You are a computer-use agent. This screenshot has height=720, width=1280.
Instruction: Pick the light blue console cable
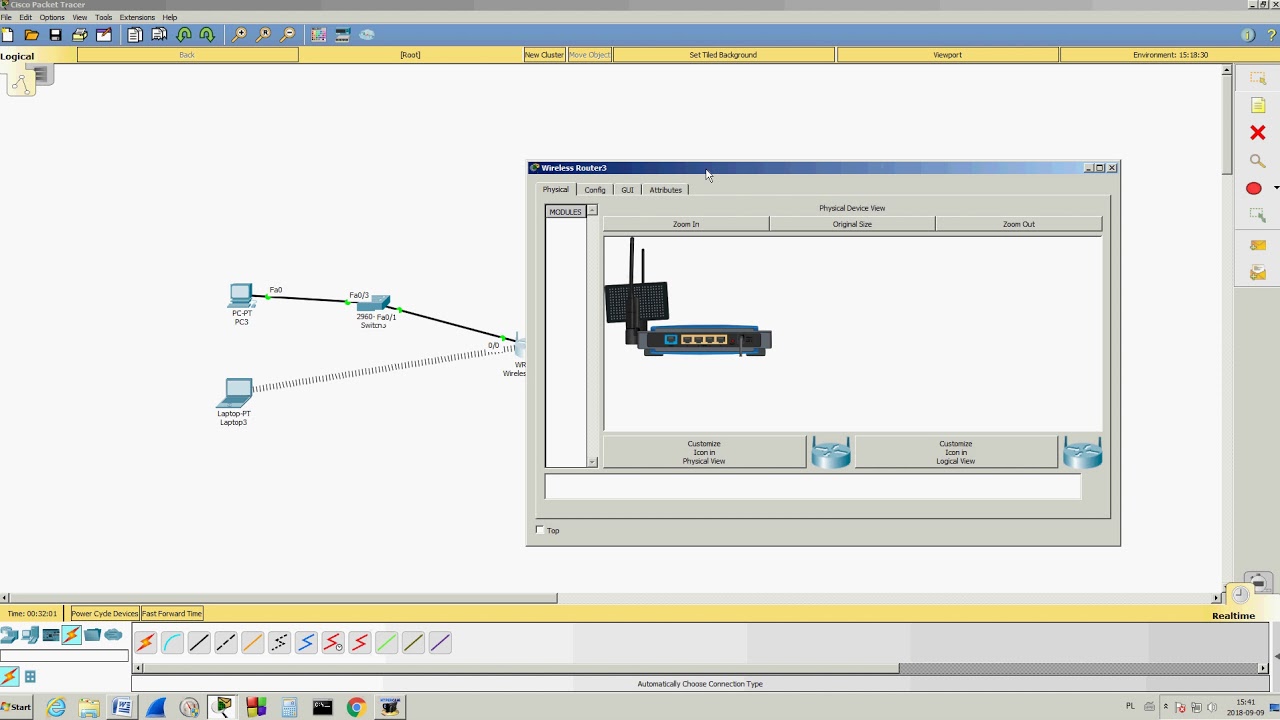click(x=172, y=643)
